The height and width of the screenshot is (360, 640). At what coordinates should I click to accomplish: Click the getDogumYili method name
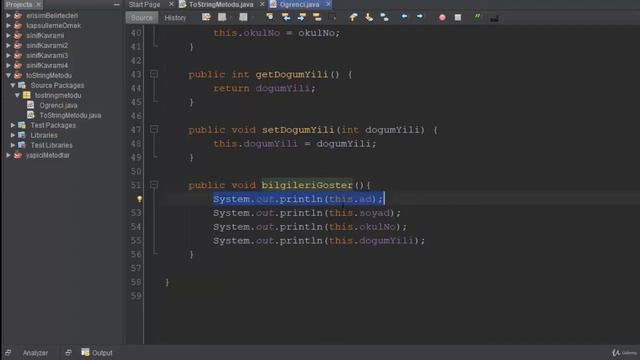[x=292, y=74]
